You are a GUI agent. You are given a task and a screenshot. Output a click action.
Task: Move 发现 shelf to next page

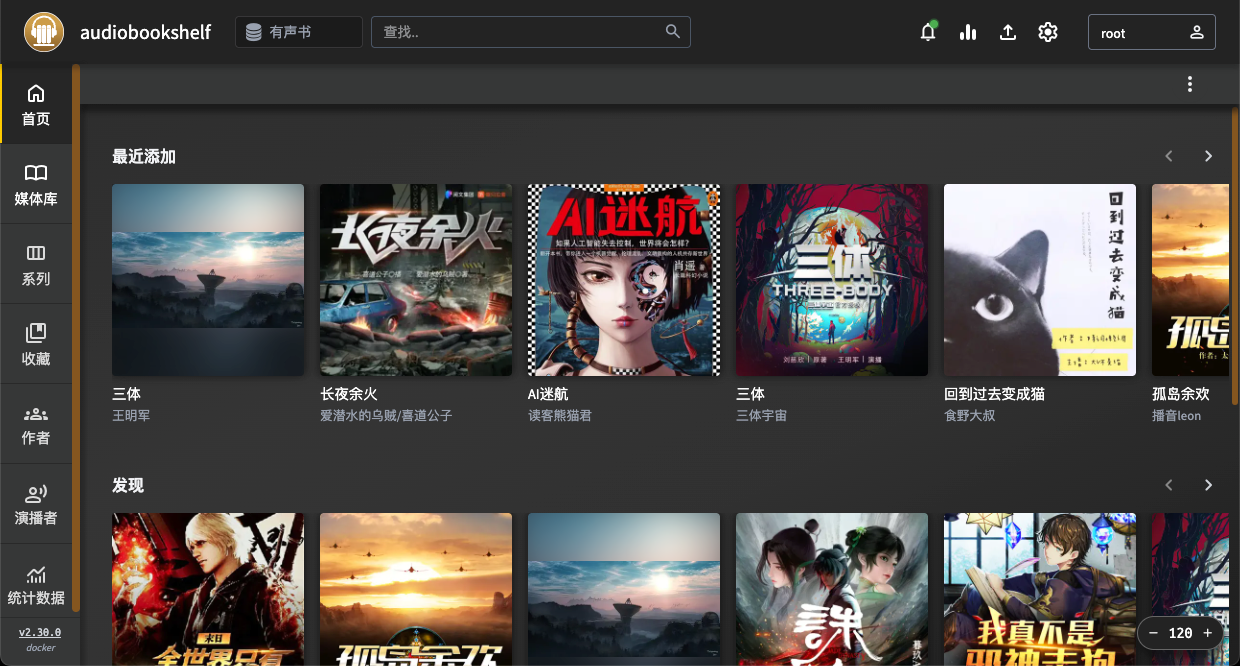pyautogui.click(x=1208, y=485)
